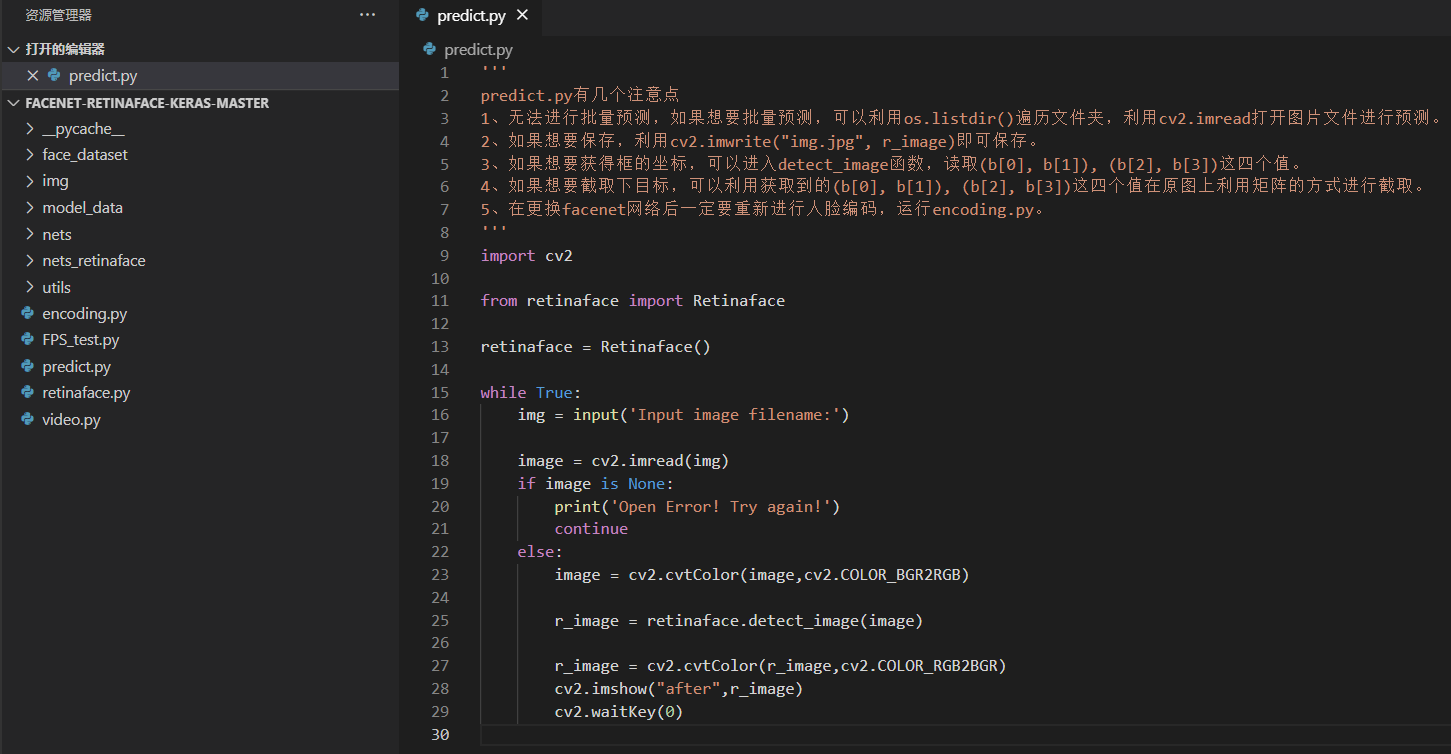1451x754 pixels.
Task: Click the 'continue' keyword
Action: pos(592,529)
